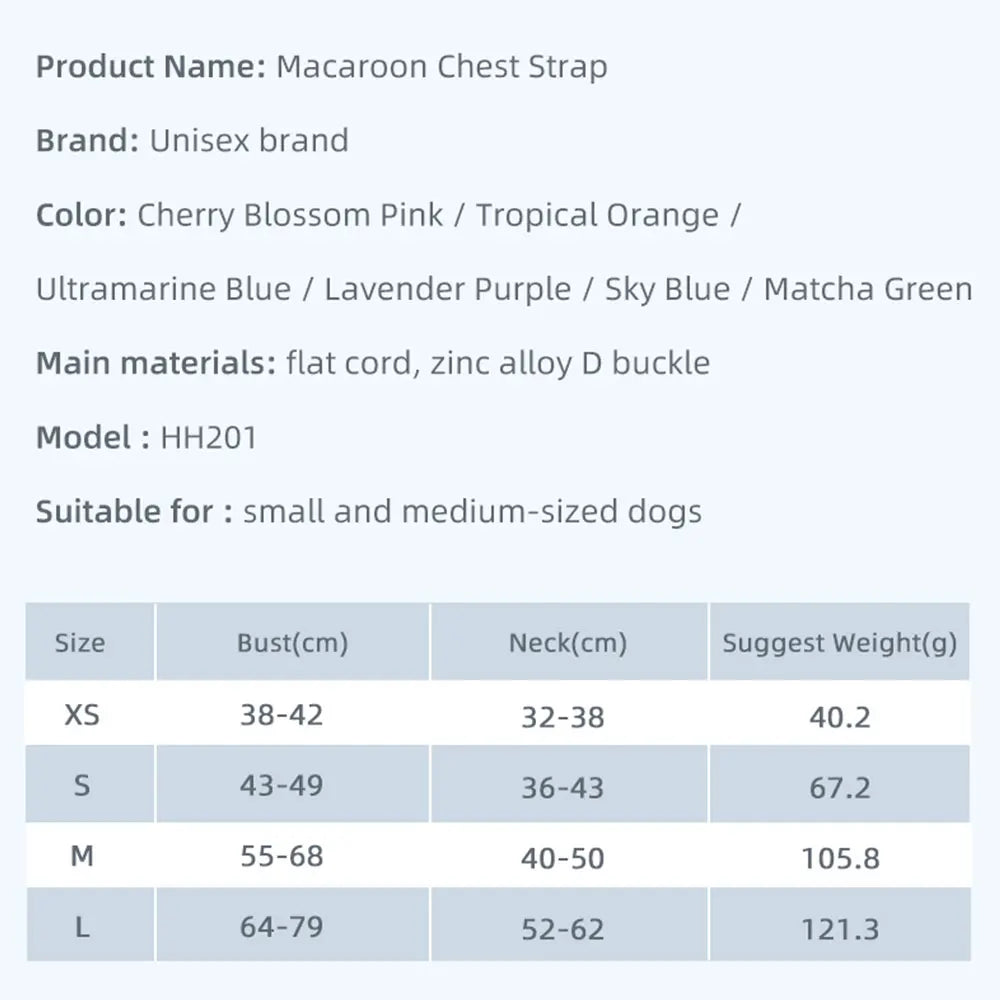Click the L size row label
Viewport: 1000px width, 1000px height.
click(82, 927)
